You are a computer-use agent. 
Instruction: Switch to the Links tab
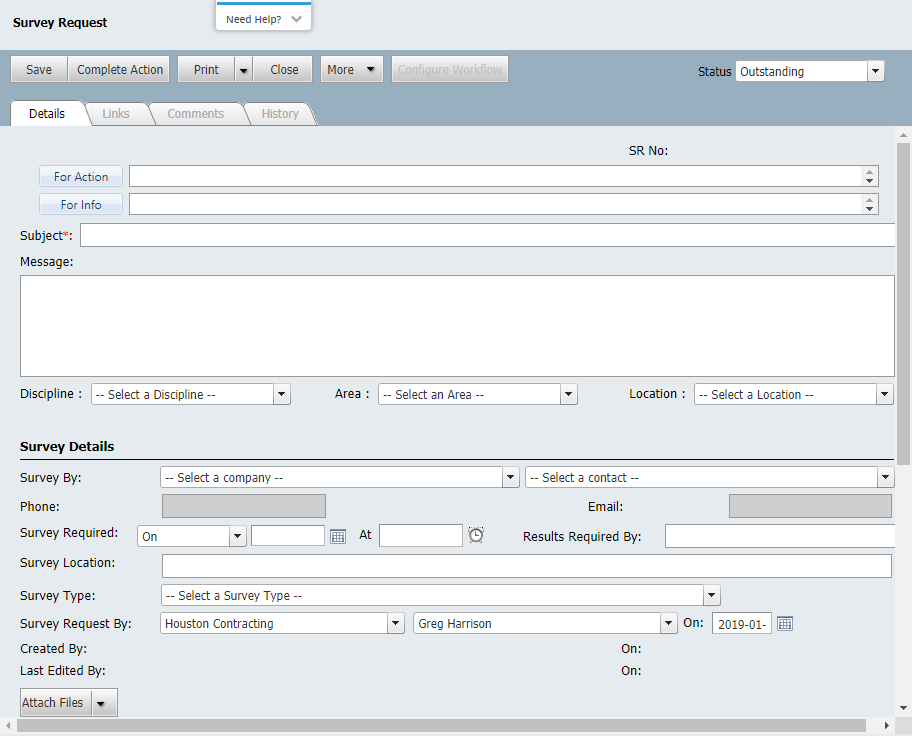(116, 113)
